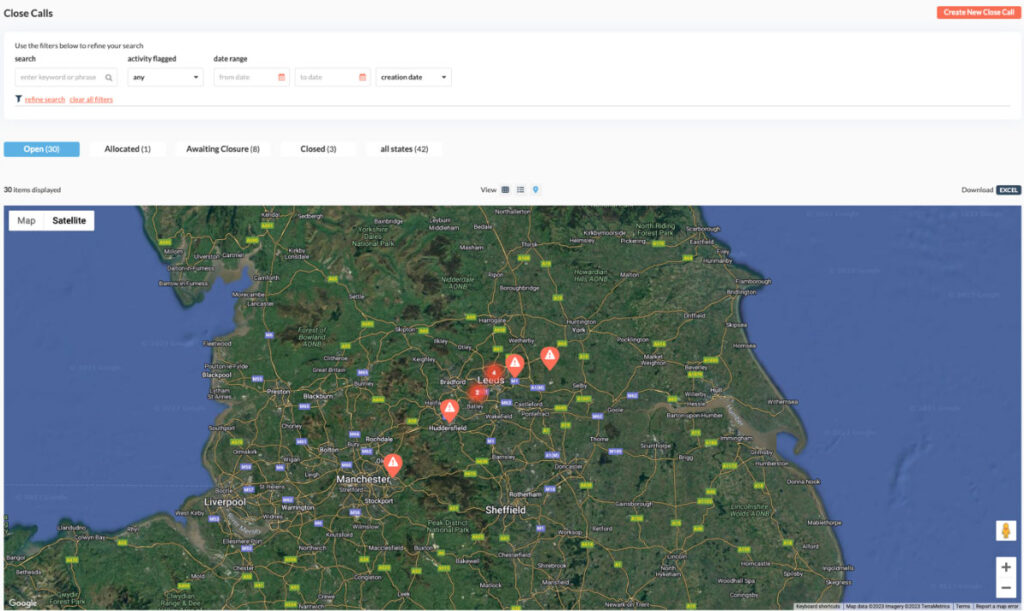Open cluster marker showing 4 near Leeds
This screenshot has height=611, width=1024.
pos(493,372)
